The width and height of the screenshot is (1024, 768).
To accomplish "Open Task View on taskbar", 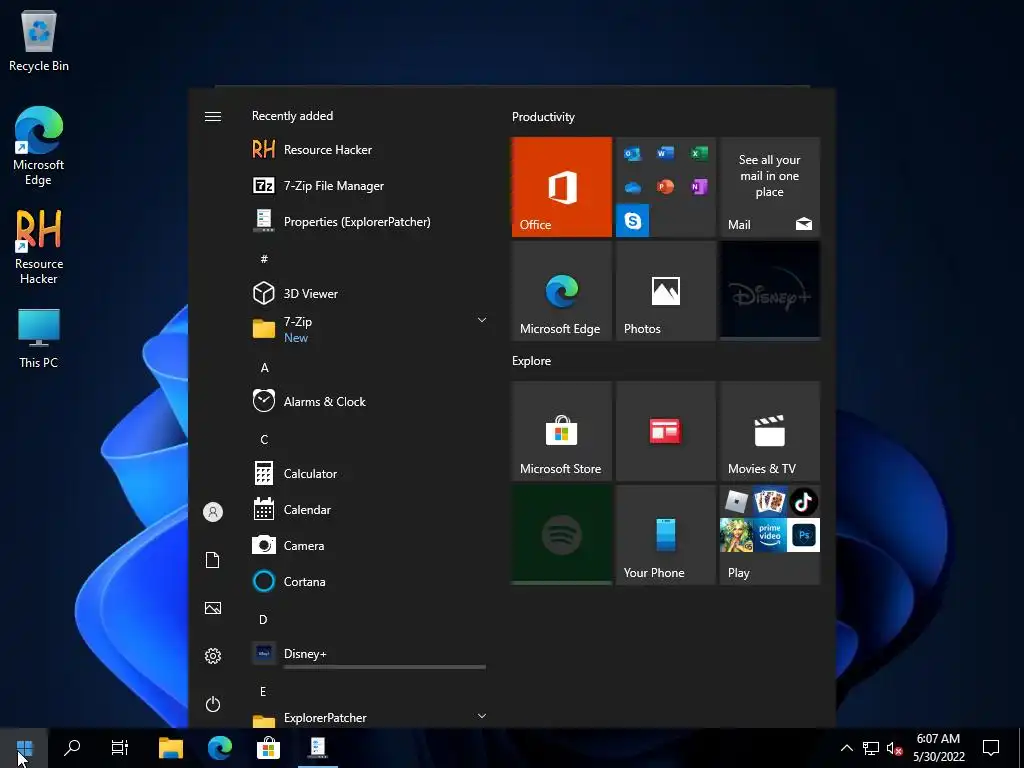I will pyautogui.click(x=120, y=748).
